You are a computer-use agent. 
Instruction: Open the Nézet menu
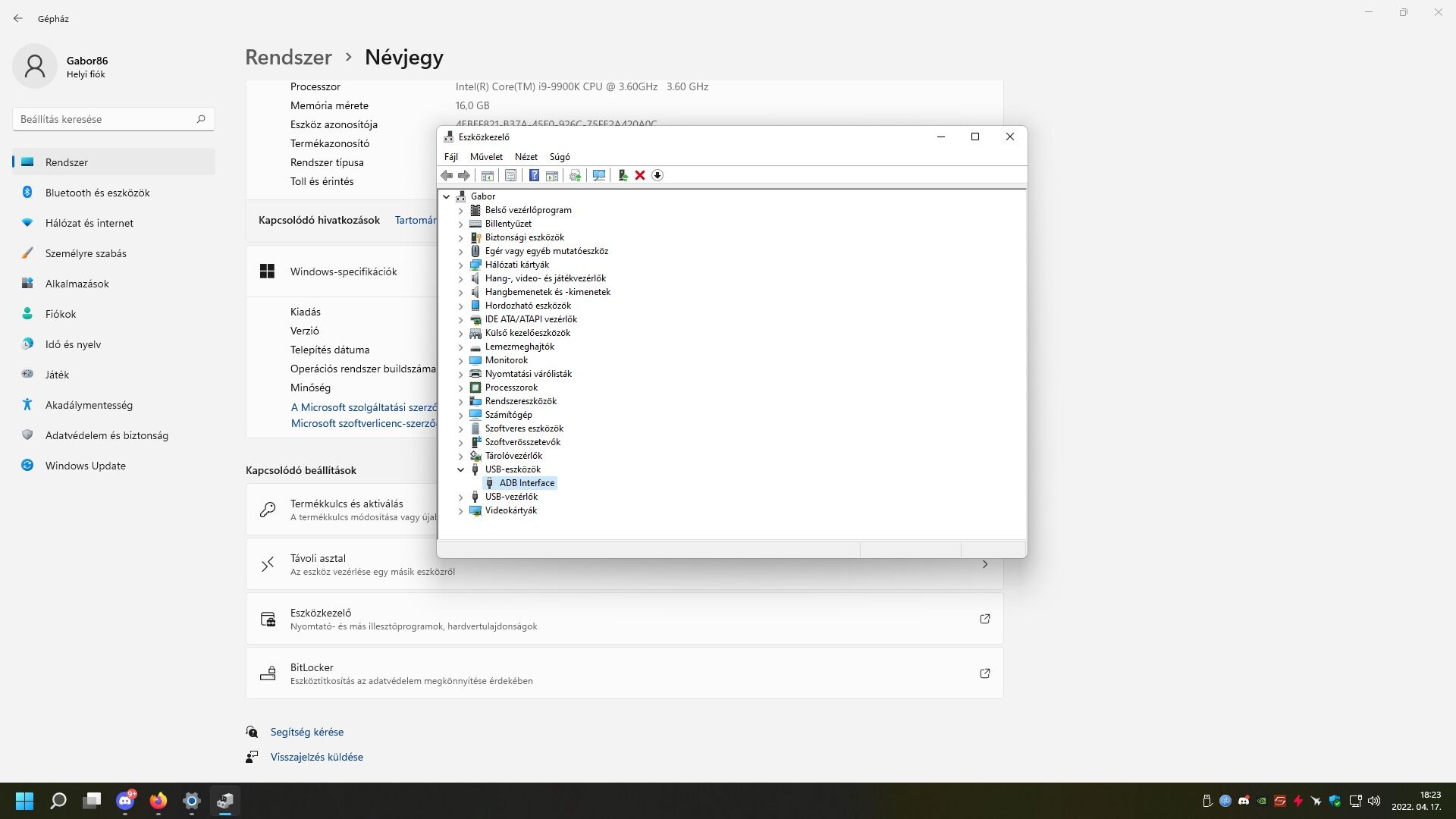(526, 157)
